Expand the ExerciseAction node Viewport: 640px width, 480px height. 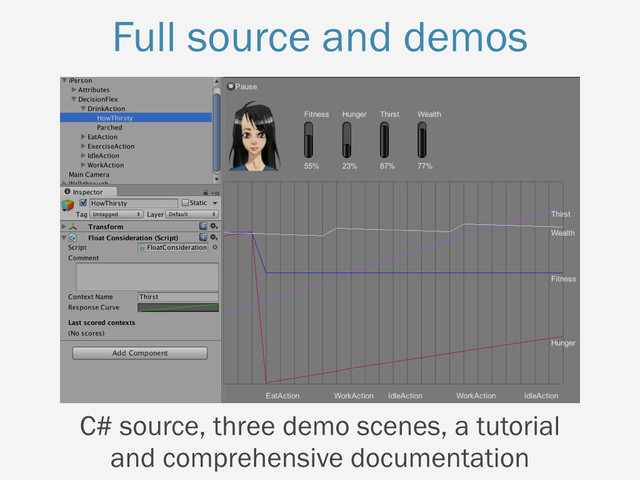click(x=83, y=146)
